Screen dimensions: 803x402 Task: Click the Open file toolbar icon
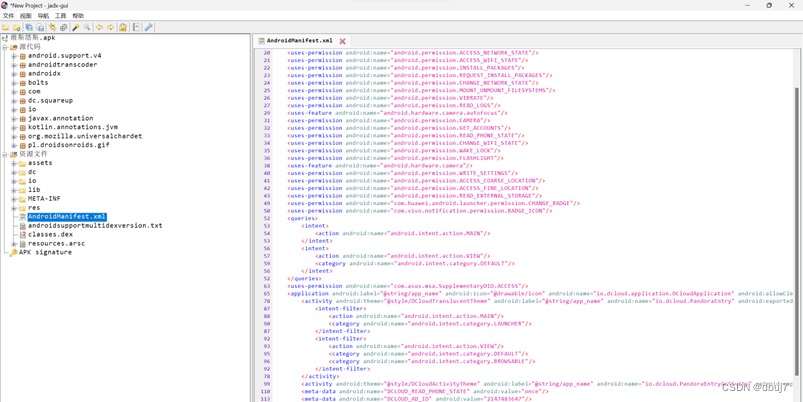pos(6,27)
